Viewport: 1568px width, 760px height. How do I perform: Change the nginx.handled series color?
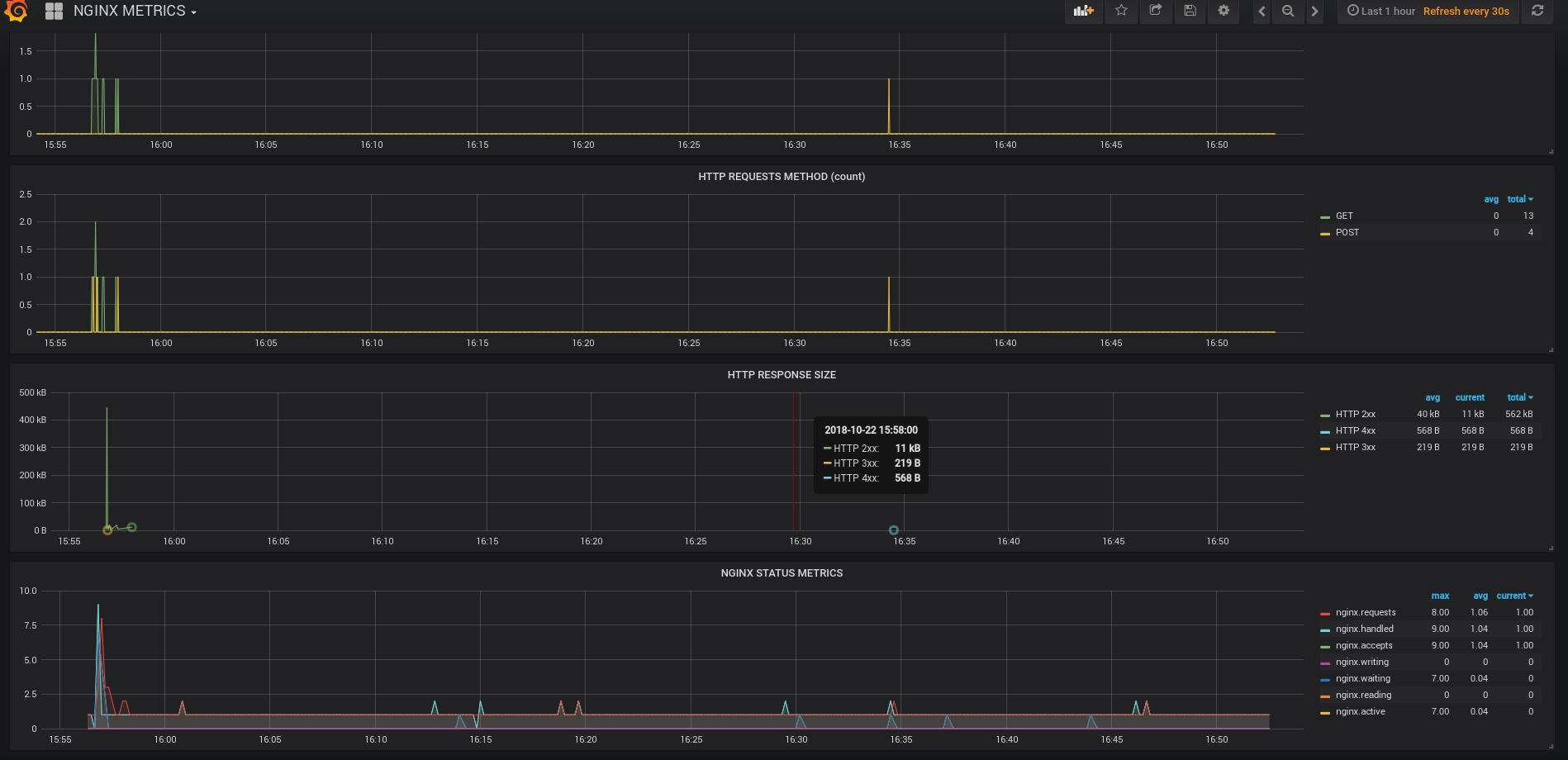coord(1325,629)
